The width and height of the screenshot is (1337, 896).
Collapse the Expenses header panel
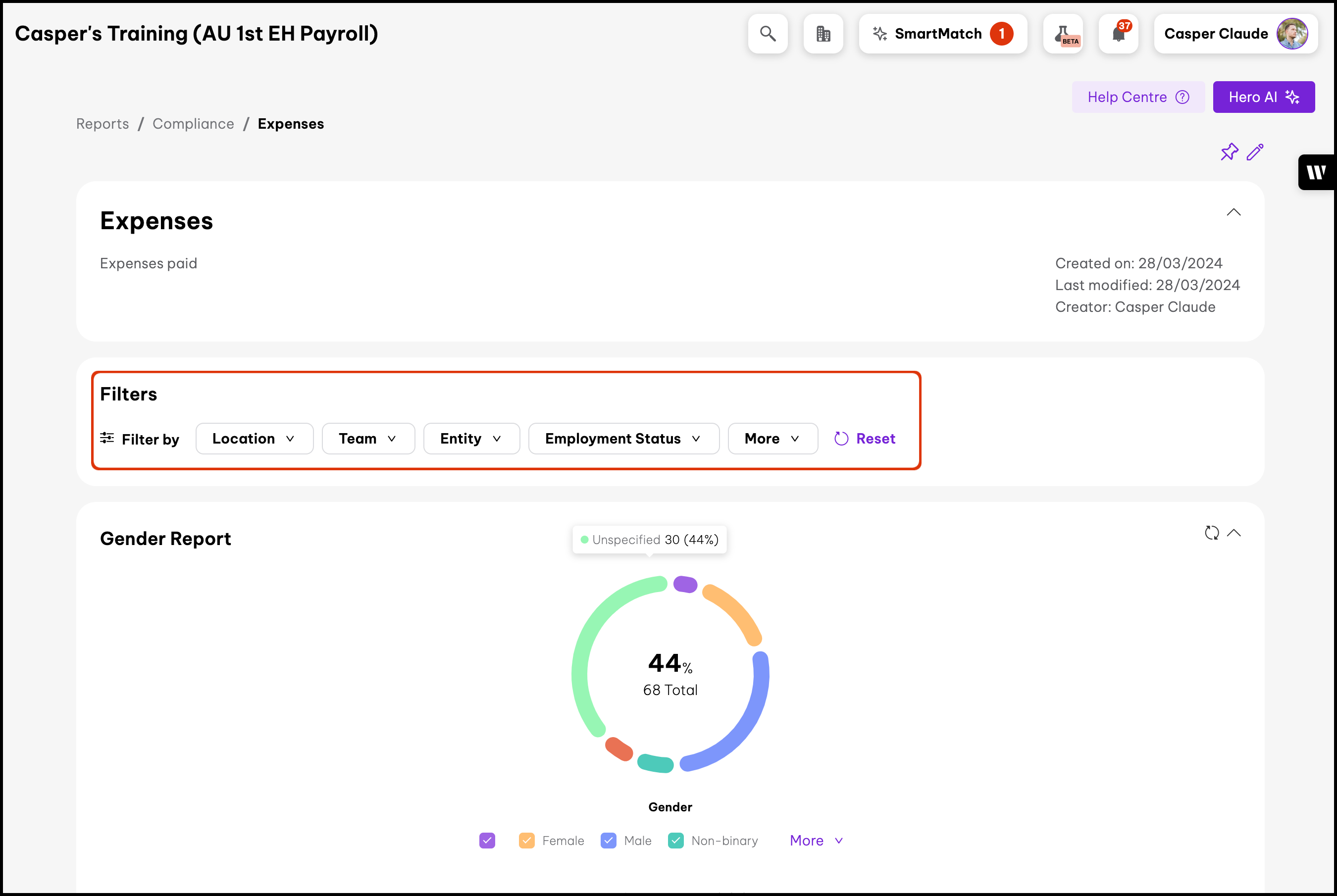[x=1234, y=212]
